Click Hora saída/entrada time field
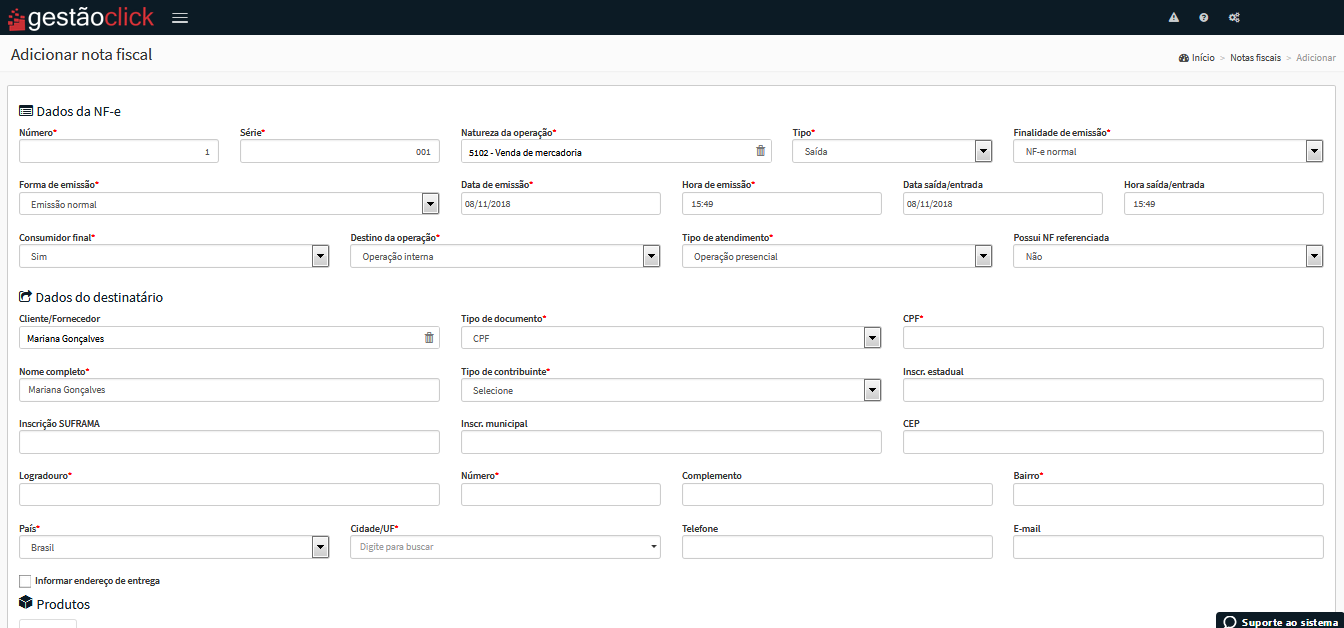This screenshot has height=628, width=1344. coord(1224,204)
